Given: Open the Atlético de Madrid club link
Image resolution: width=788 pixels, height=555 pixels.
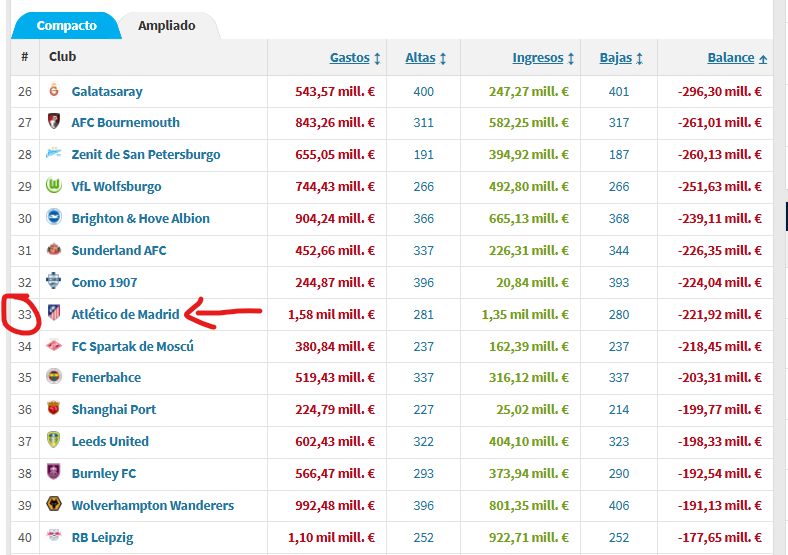Looking at the screenshot, I should (125, 314).
